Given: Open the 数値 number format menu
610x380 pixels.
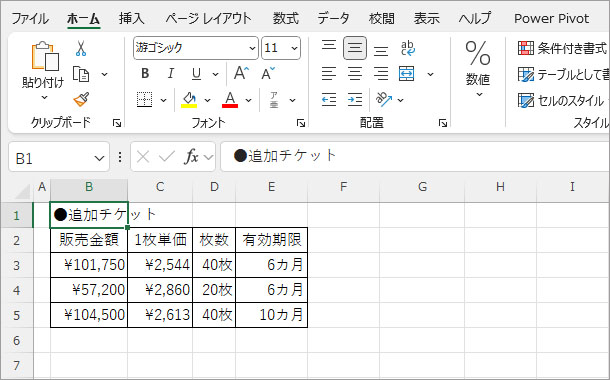Looking at the screenshot, I should [478, 69].
